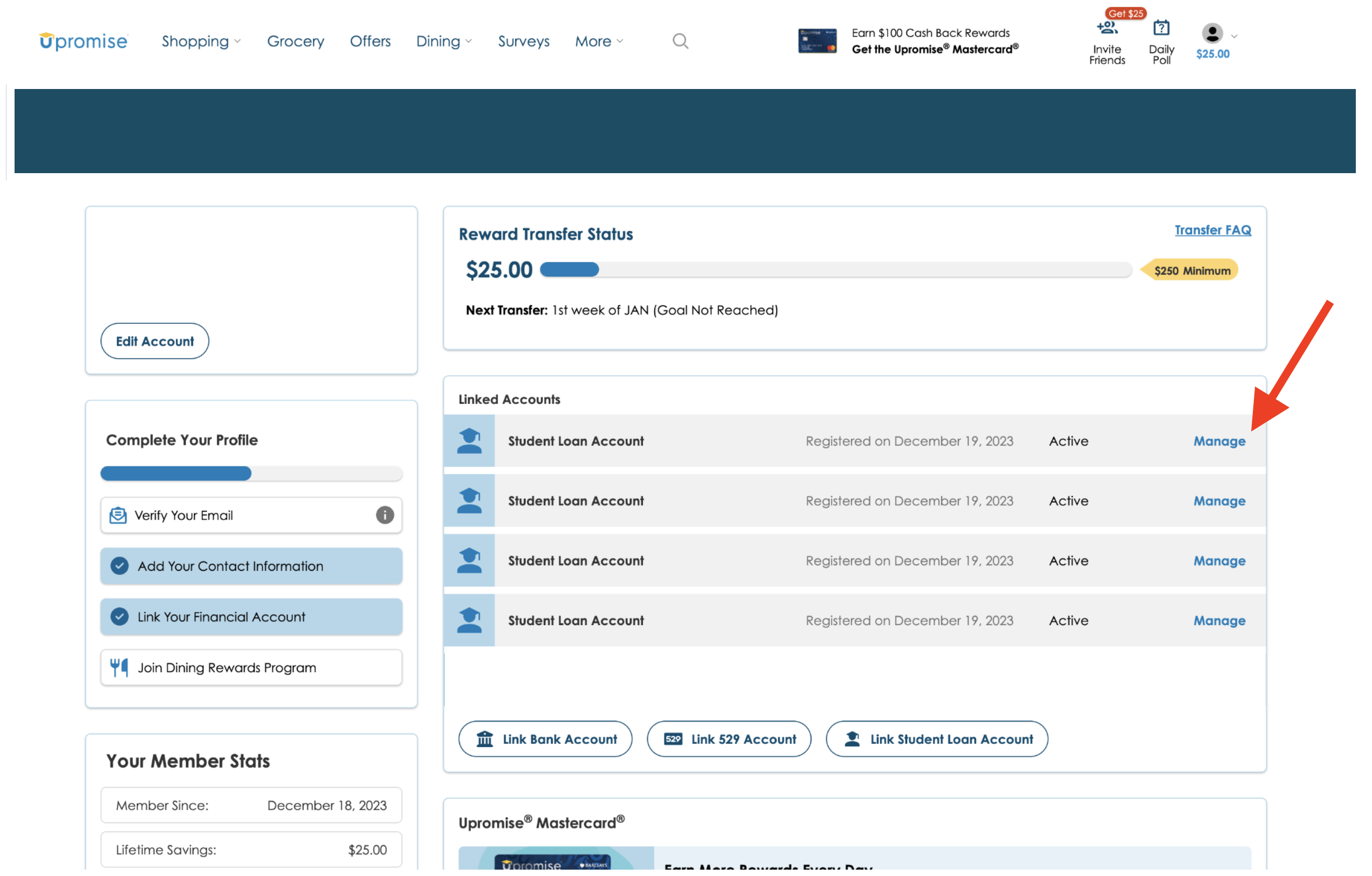
Task: Click first Student Loan Account graduate icon
Action: click(x=469, y=441)
